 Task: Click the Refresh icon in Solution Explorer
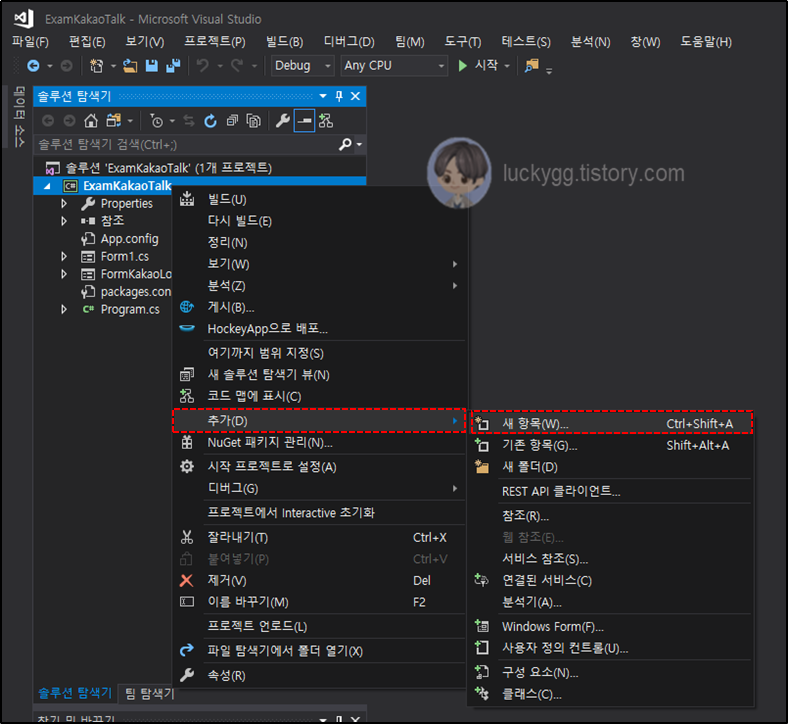pos(211,121)
